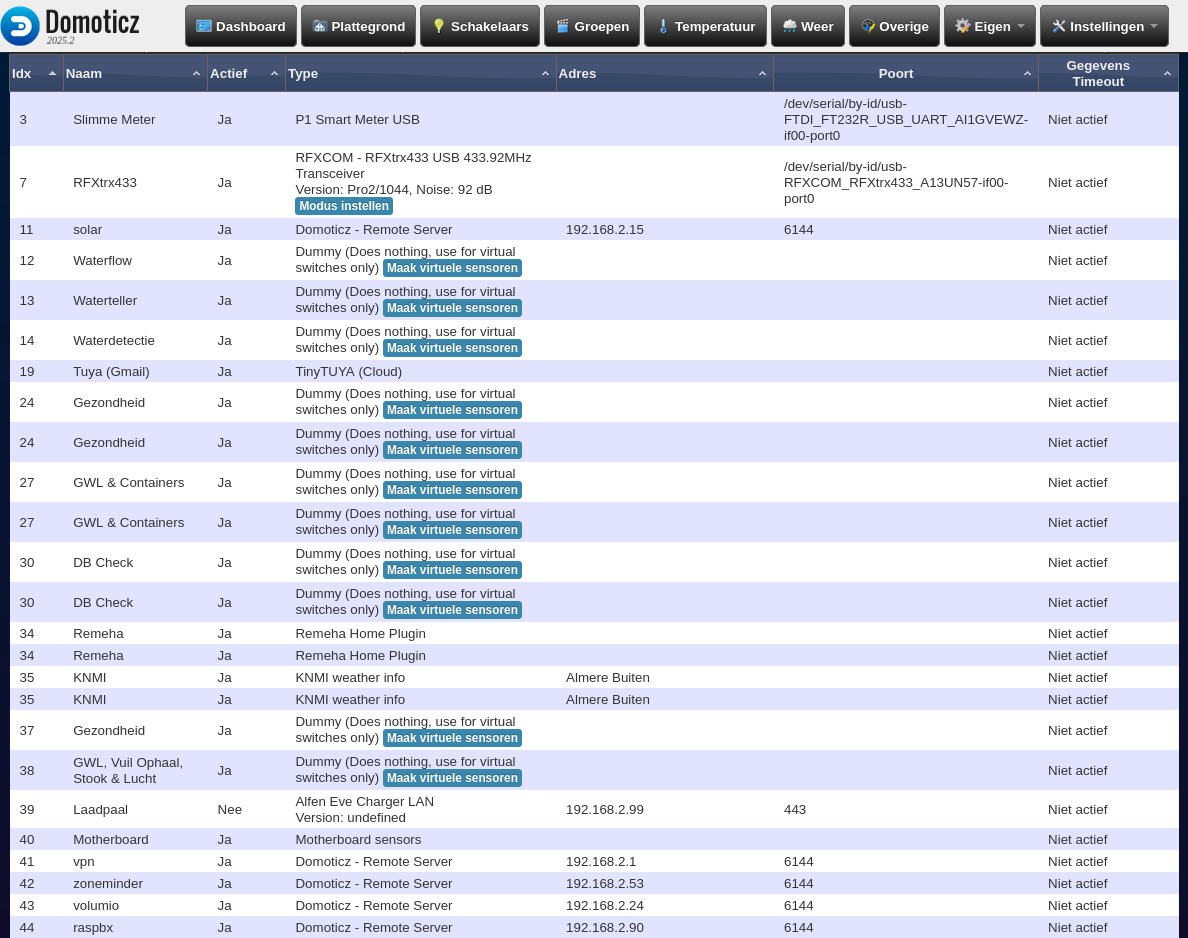Click the Plattegrond house icon
Viewport: 1188px width, 938px height.
click(x=320, y=26)
